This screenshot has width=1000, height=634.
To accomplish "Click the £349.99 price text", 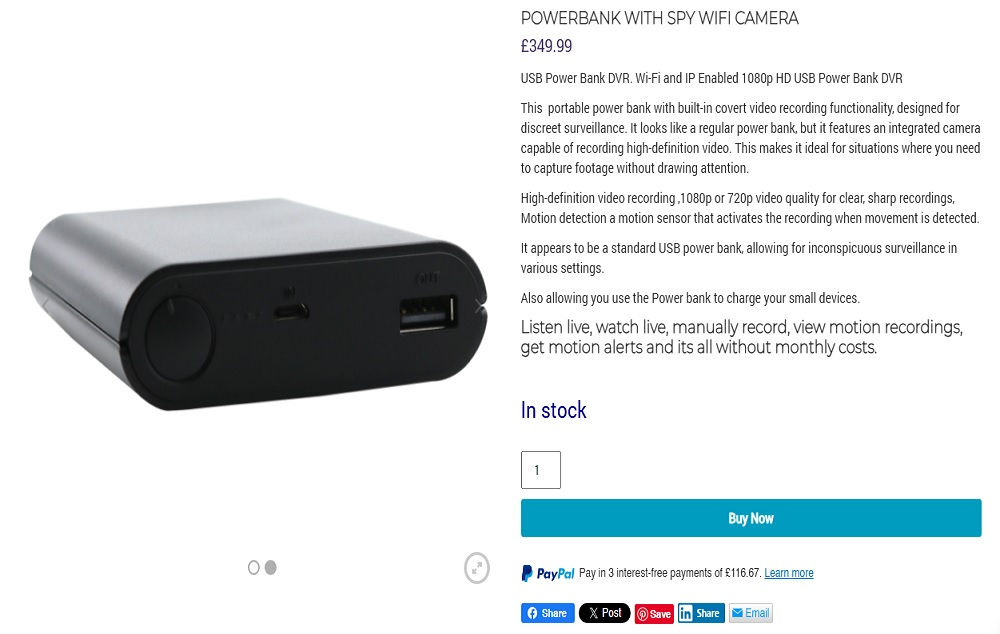I will (x=547, y=46).
